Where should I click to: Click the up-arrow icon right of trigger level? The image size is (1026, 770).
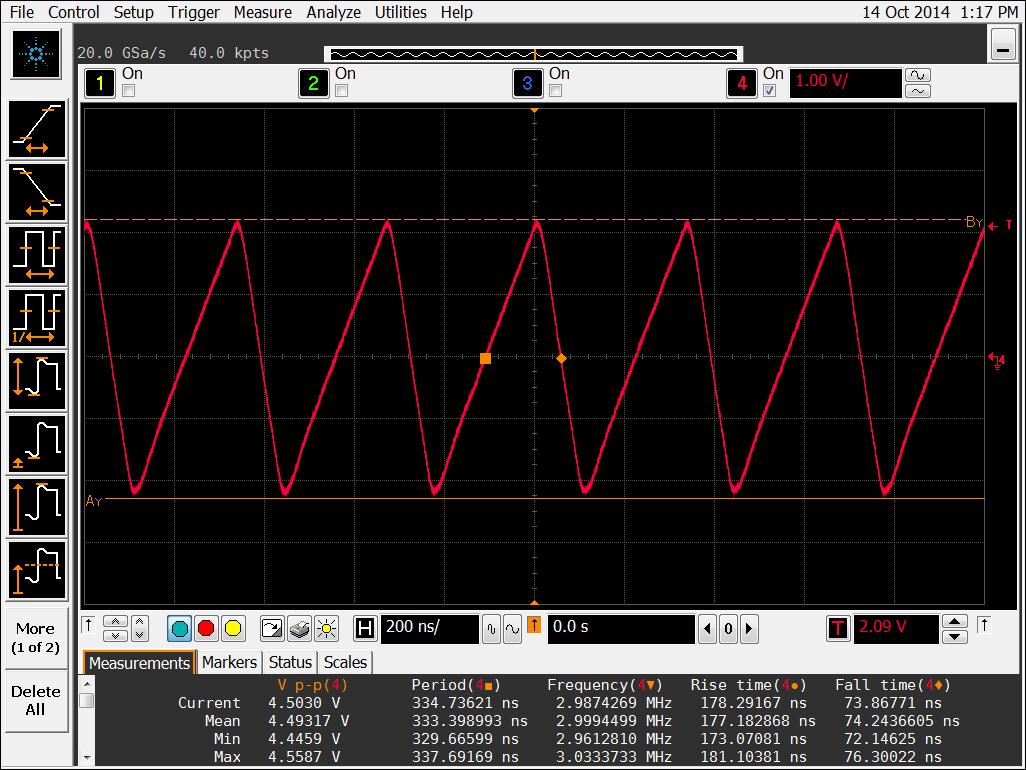pos(983,625)
